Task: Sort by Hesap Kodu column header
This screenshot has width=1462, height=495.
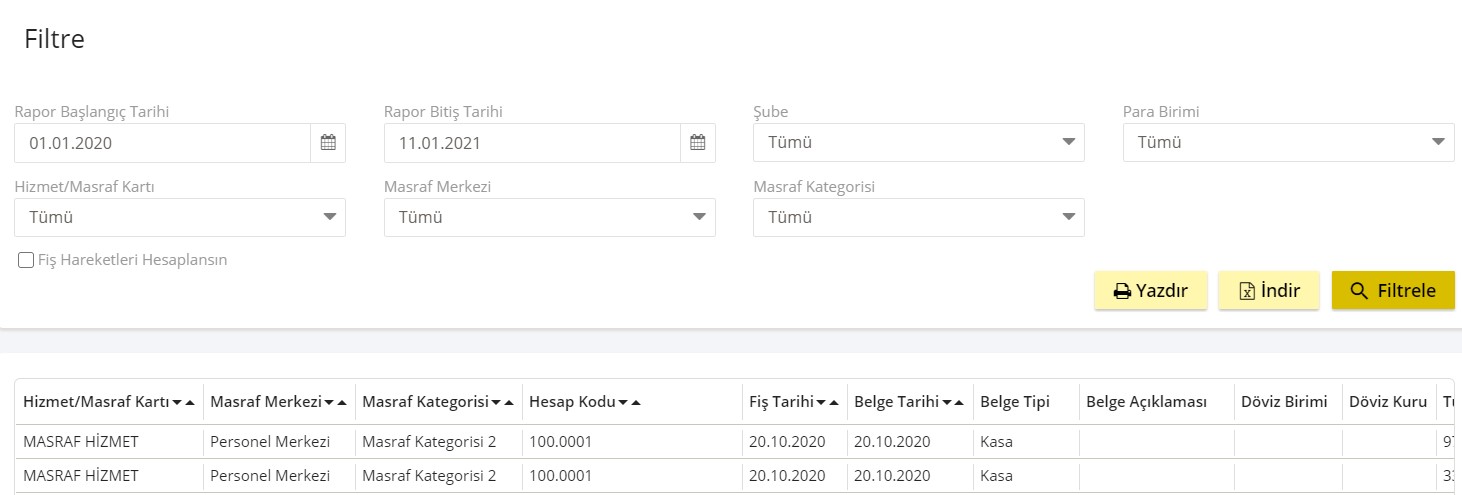Action: click(585, 402)
